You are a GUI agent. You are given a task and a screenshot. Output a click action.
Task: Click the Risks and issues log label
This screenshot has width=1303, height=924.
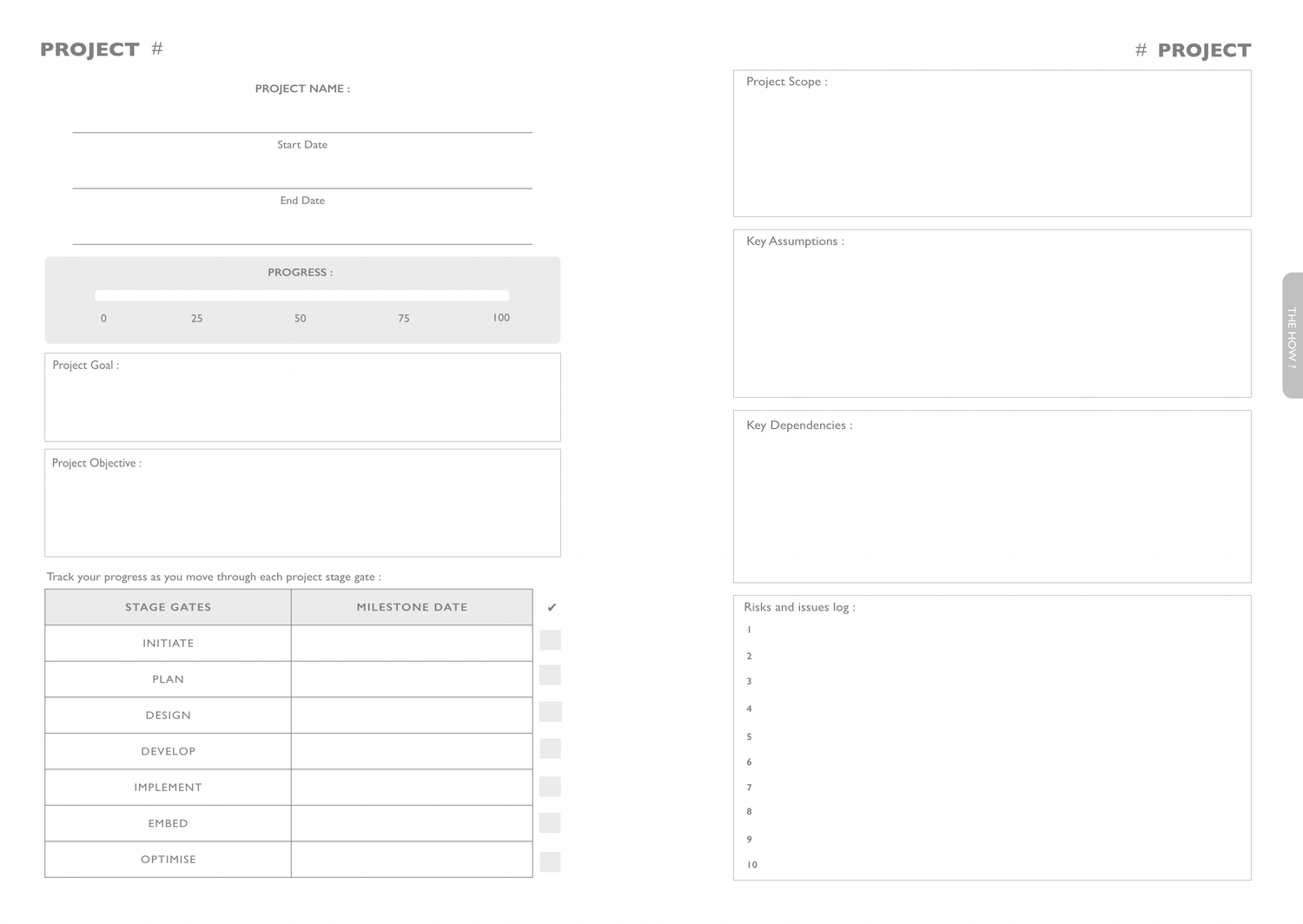click(799, 608)
